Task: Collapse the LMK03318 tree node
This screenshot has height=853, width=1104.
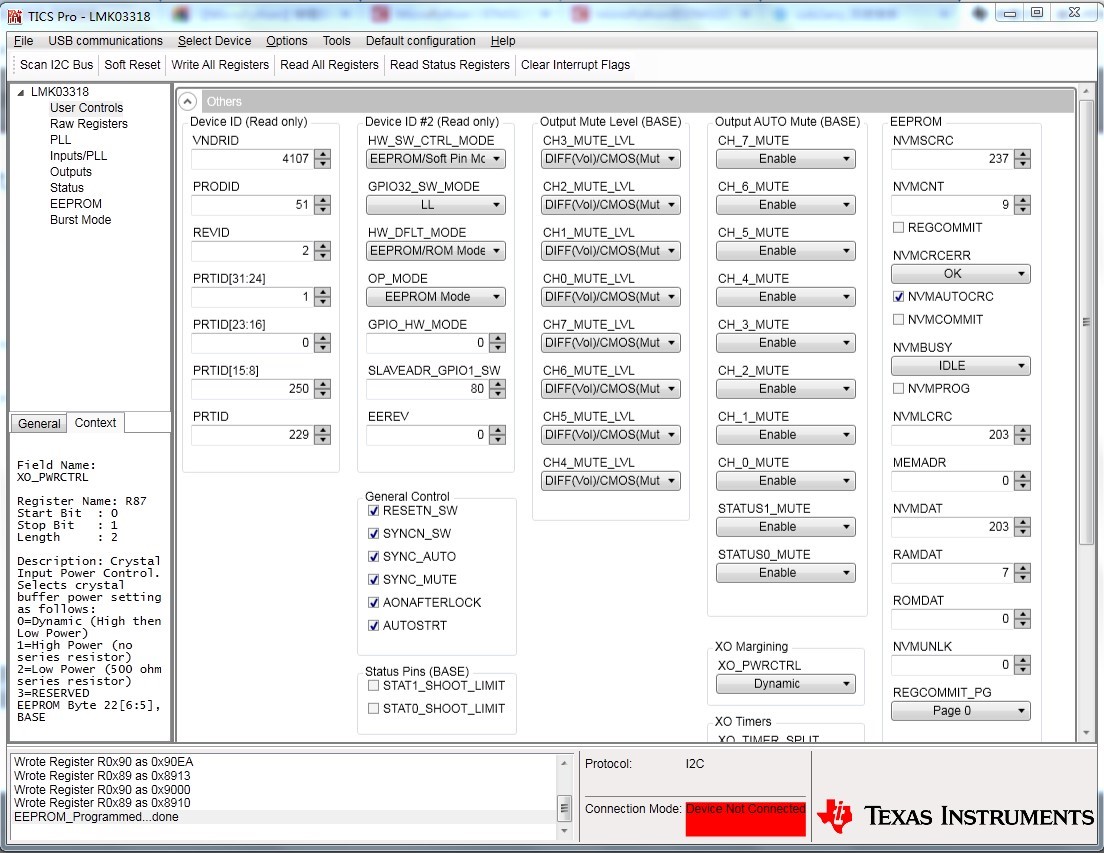Action: tap(20, 92)
